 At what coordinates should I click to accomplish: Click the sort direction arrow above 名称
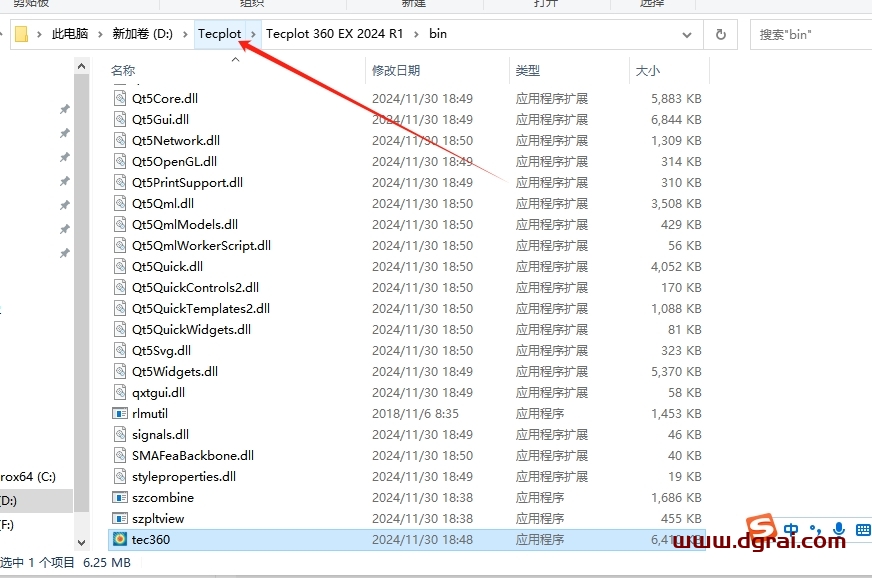point(236,60)
